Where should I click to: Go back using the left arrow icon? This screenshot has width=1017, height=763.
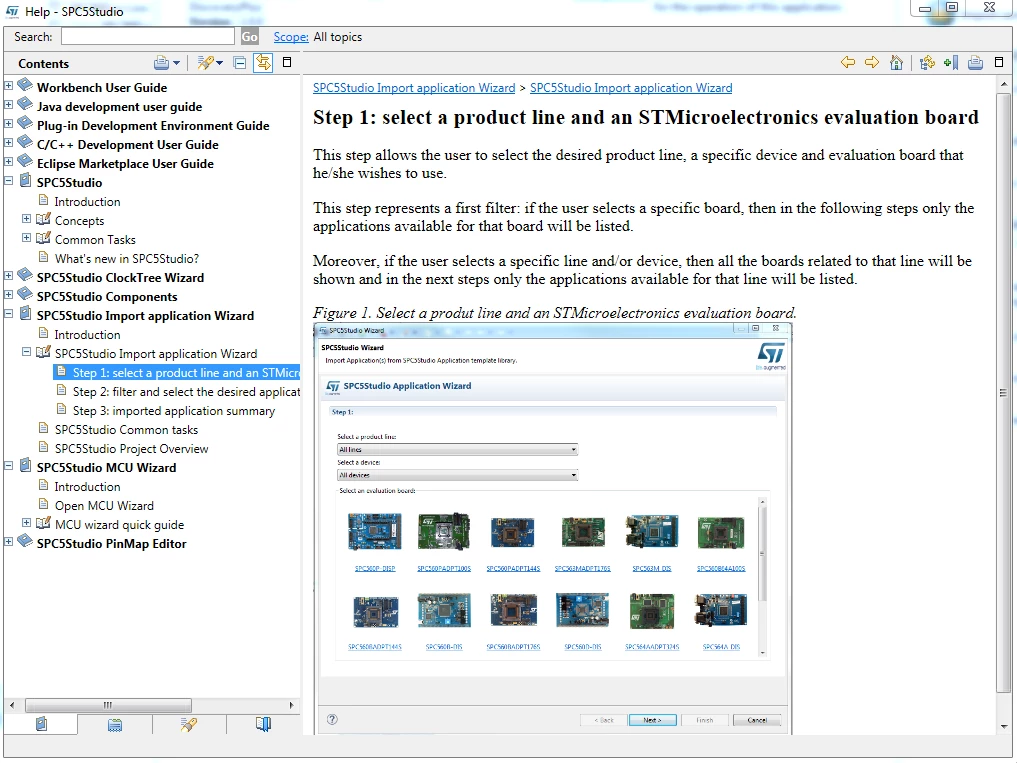(x=848, y=62)
